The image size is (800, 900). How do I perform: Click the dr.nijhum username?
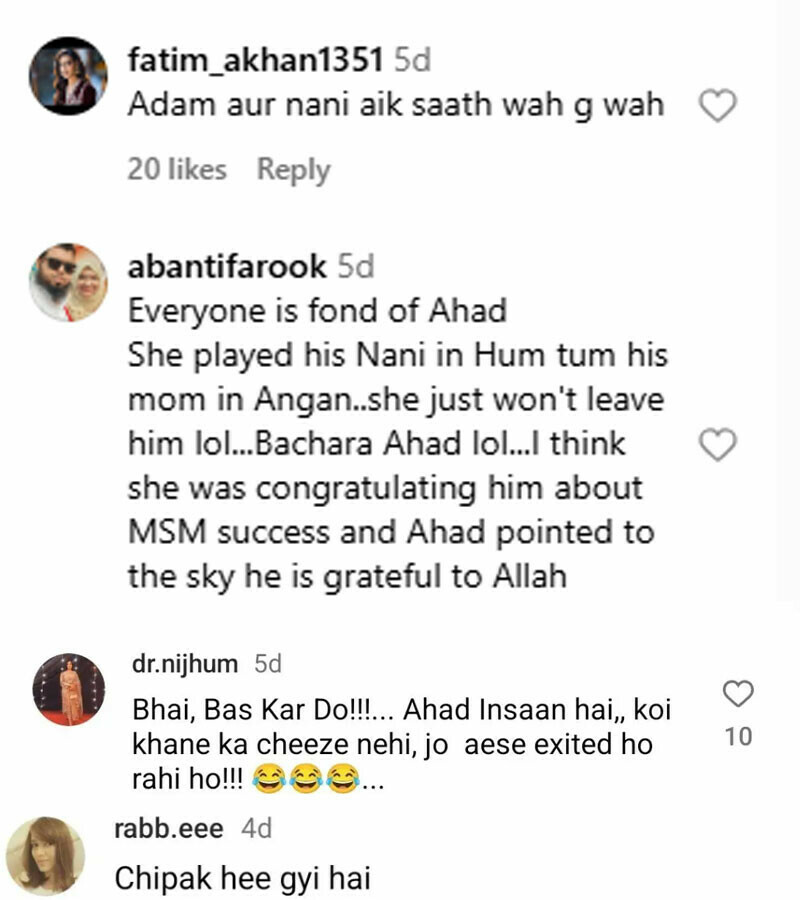click(x=185, y=664)
